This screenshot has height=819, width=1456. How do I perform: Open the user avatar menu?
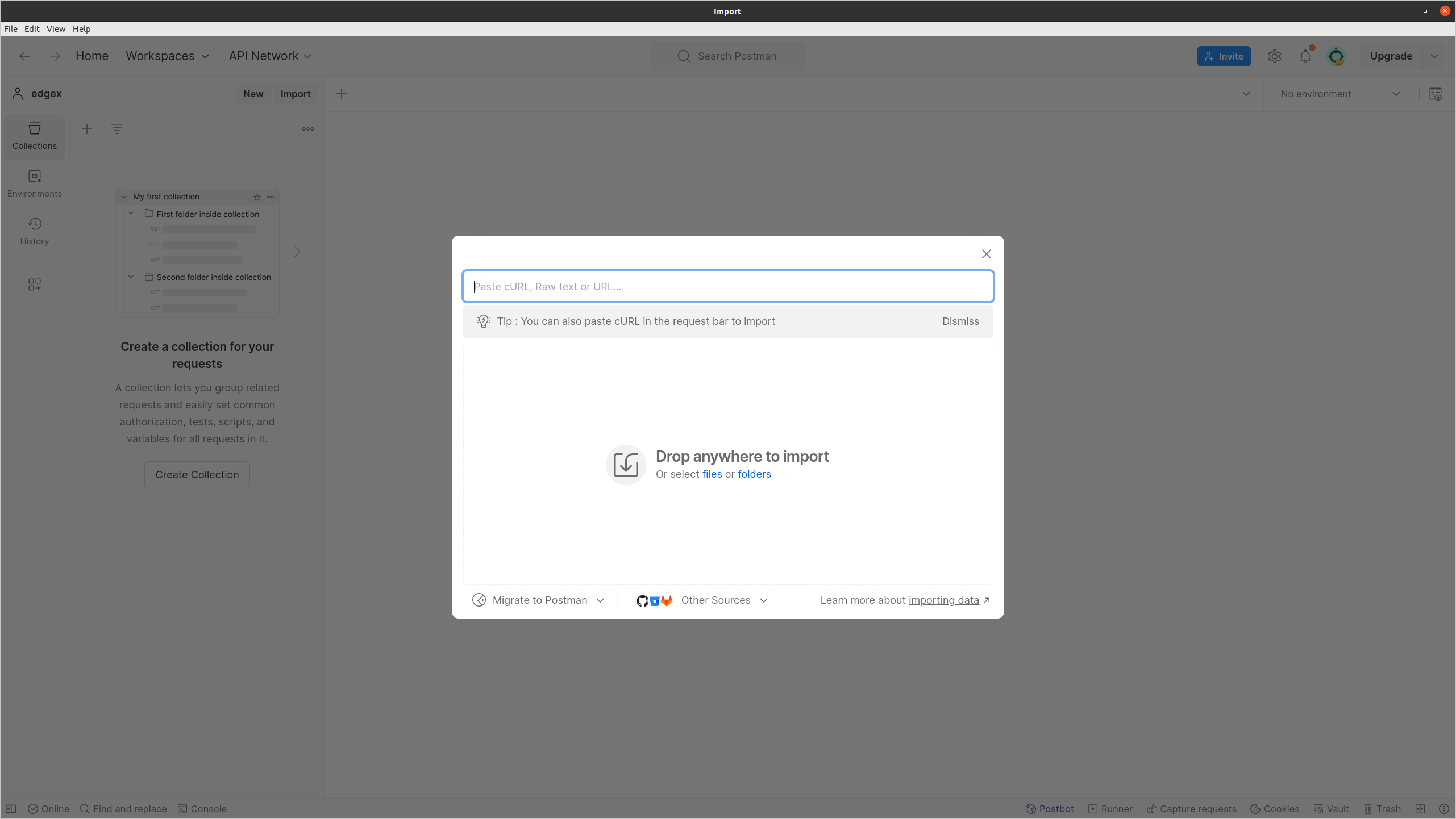[x=1336, y=56]
